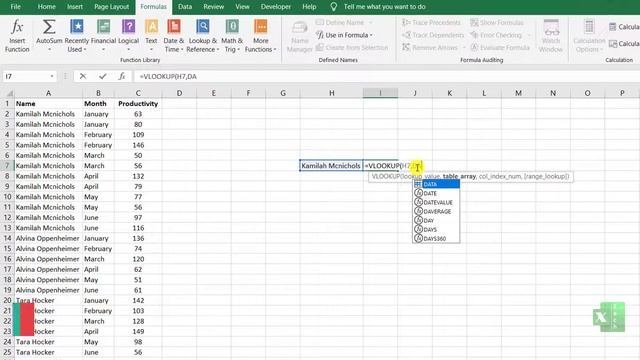Open the Watch Window
Screen dimensions: 640x360
pos(551,36)
